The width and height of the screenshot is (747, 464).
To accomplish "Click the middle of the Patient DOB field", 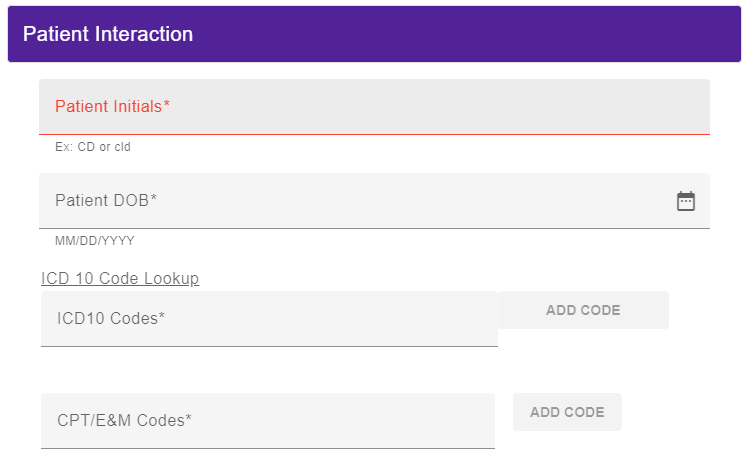I will pyautogui.click(x=374, y=201).
